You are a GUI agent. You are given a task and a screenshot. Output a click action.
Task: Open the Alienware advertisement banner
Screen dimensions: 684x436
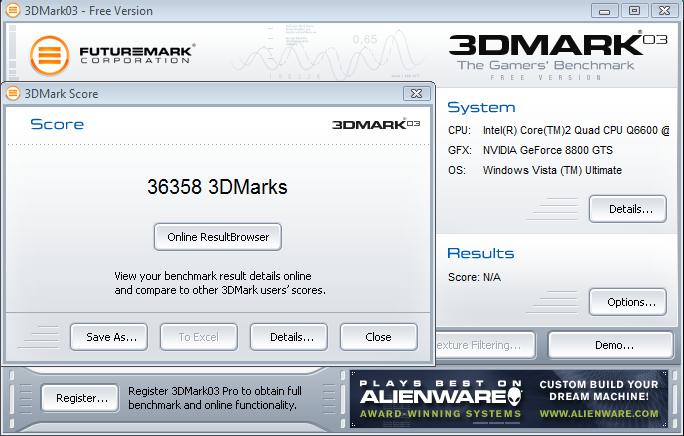coord(509,399)
